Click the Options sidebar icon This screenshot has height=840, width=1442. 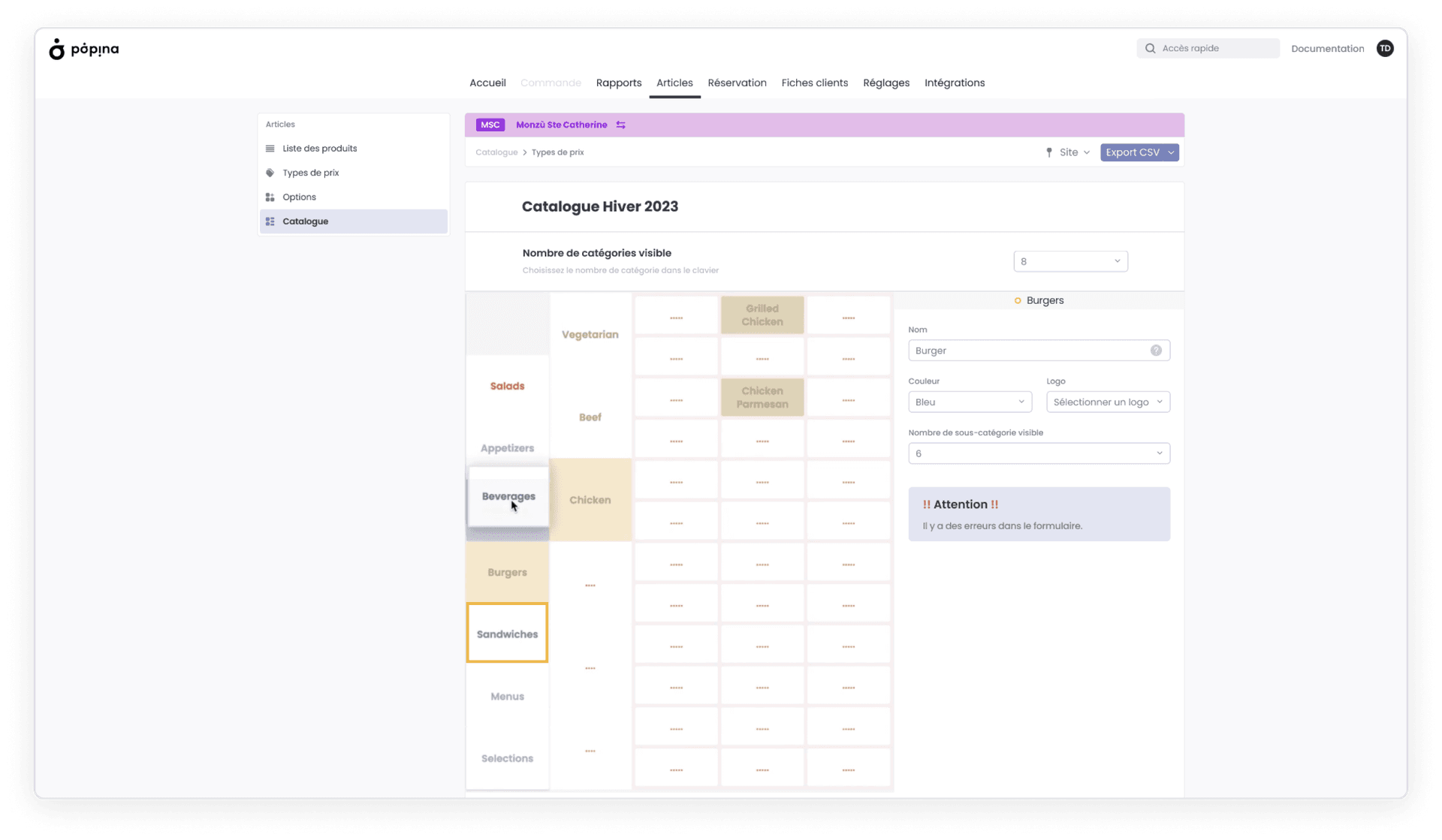(270, 197)
